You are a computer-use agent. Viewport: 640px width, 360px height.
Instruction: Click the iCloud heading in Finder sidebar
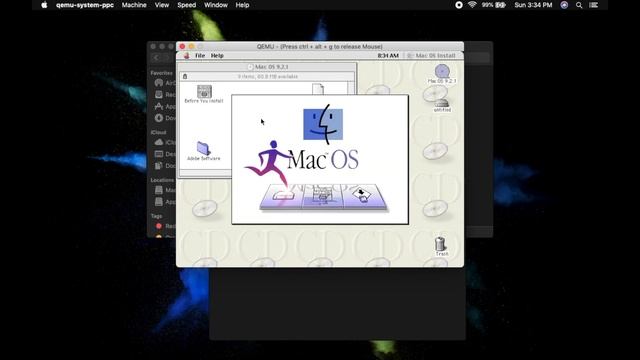coord(158,132)
